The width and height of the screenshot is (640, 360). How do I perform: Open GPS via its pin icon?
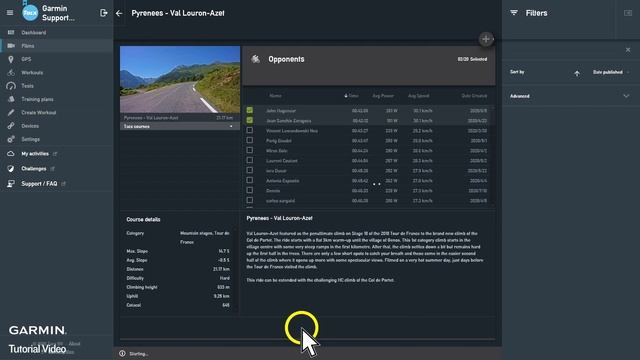pos(11,59)
